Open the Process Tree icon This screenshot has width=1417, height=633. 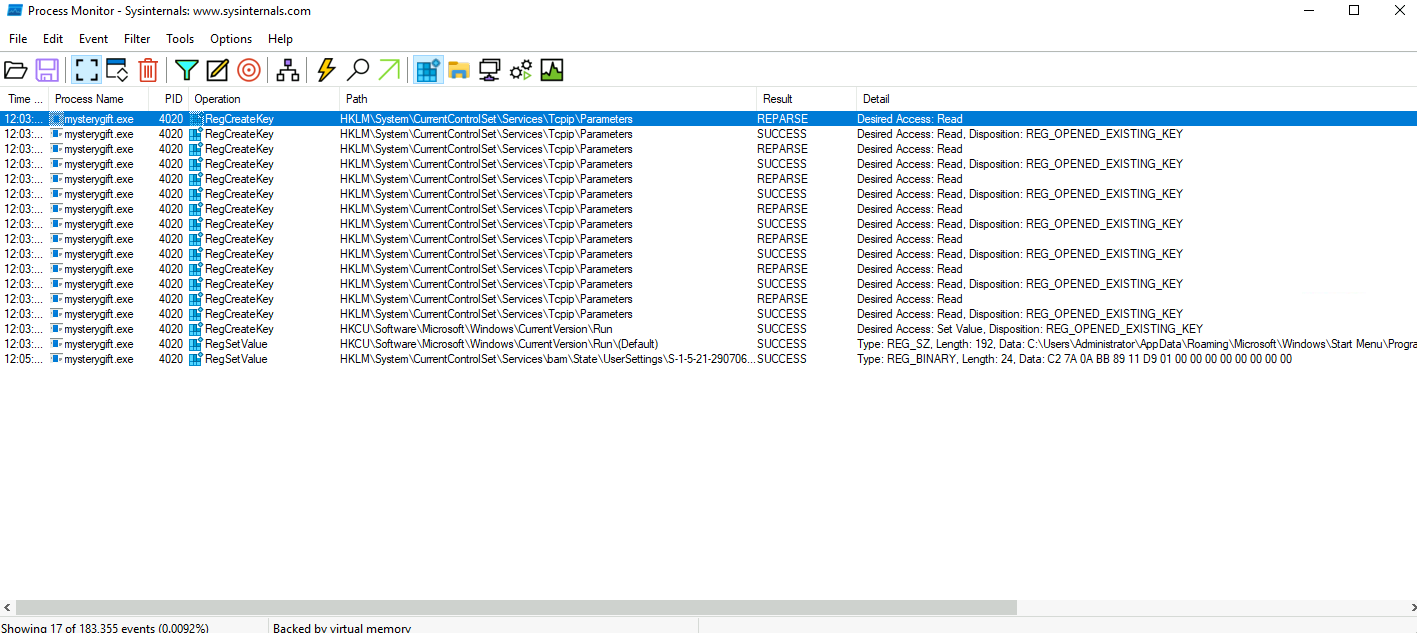[x=288, y=70]
